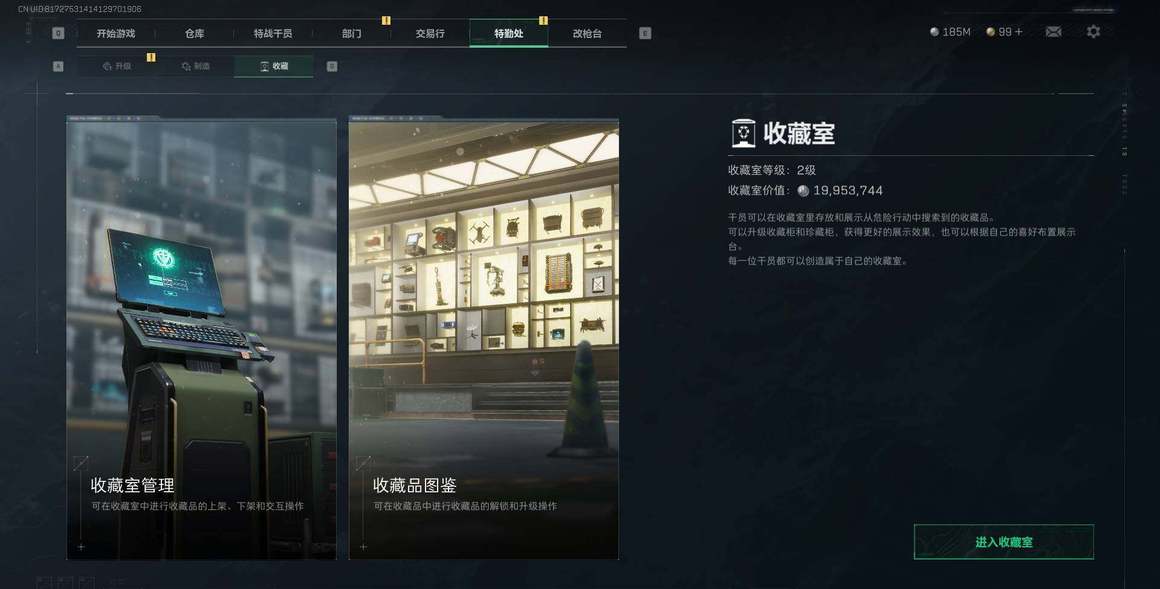This screenshot has height=589, width=1160.
Task: Open the 仓库 tab
Action: pyautogui.click(x=195, y=33)
